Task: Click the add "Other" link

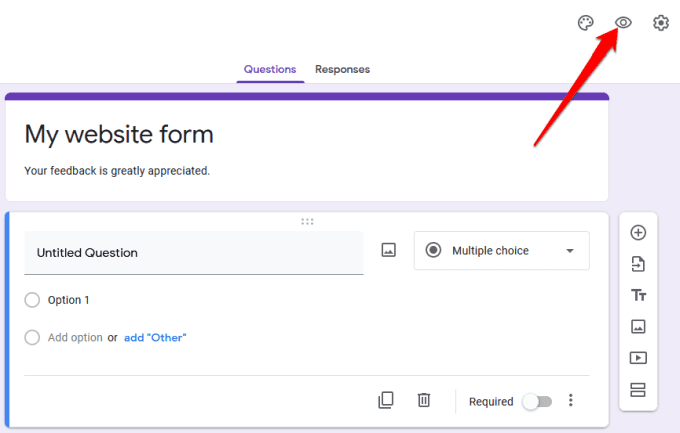Action: click(x=155, y=338)
